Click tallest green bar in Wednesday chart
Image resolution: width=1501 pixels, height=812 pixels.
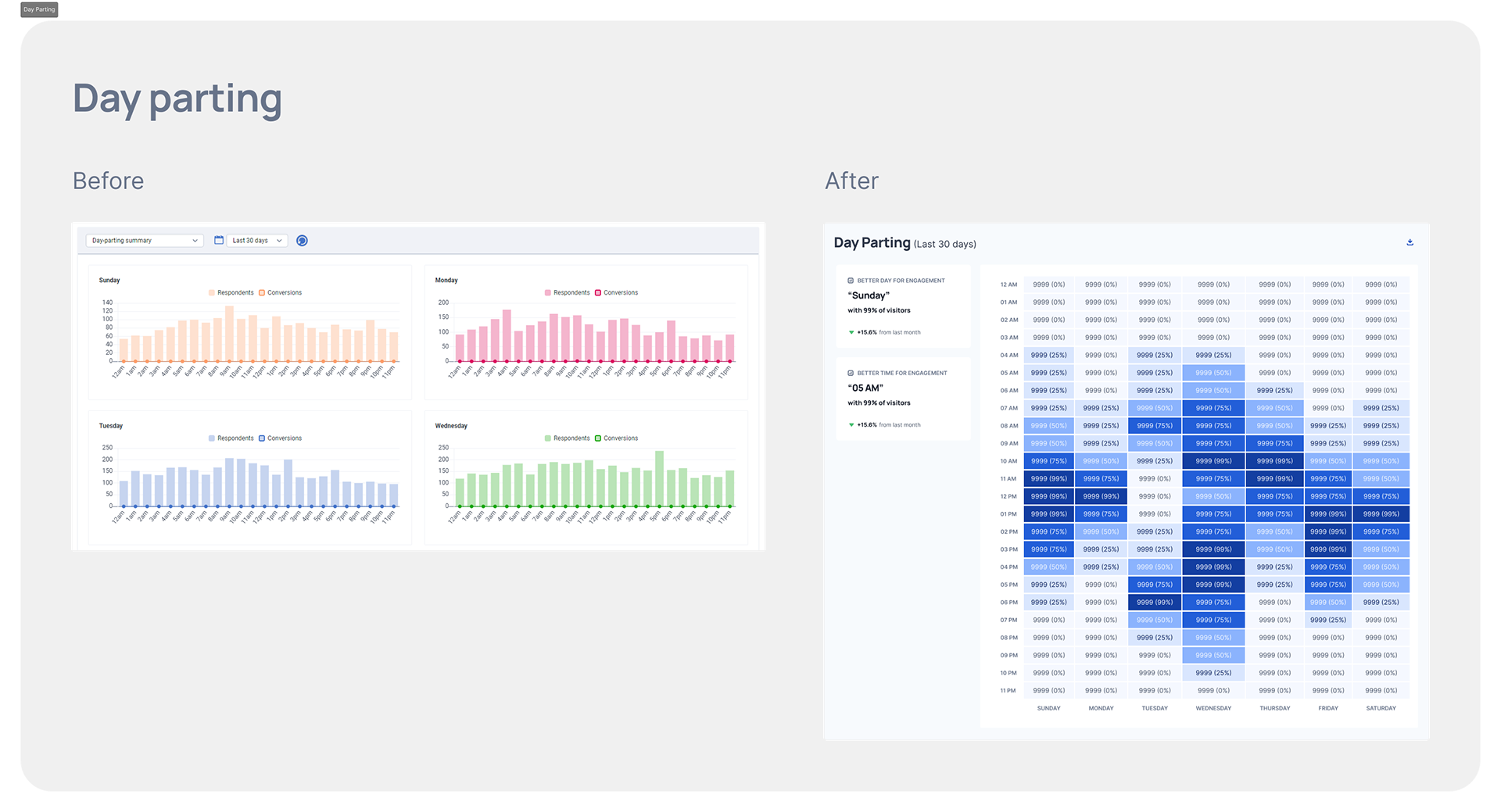coord(659,478)
